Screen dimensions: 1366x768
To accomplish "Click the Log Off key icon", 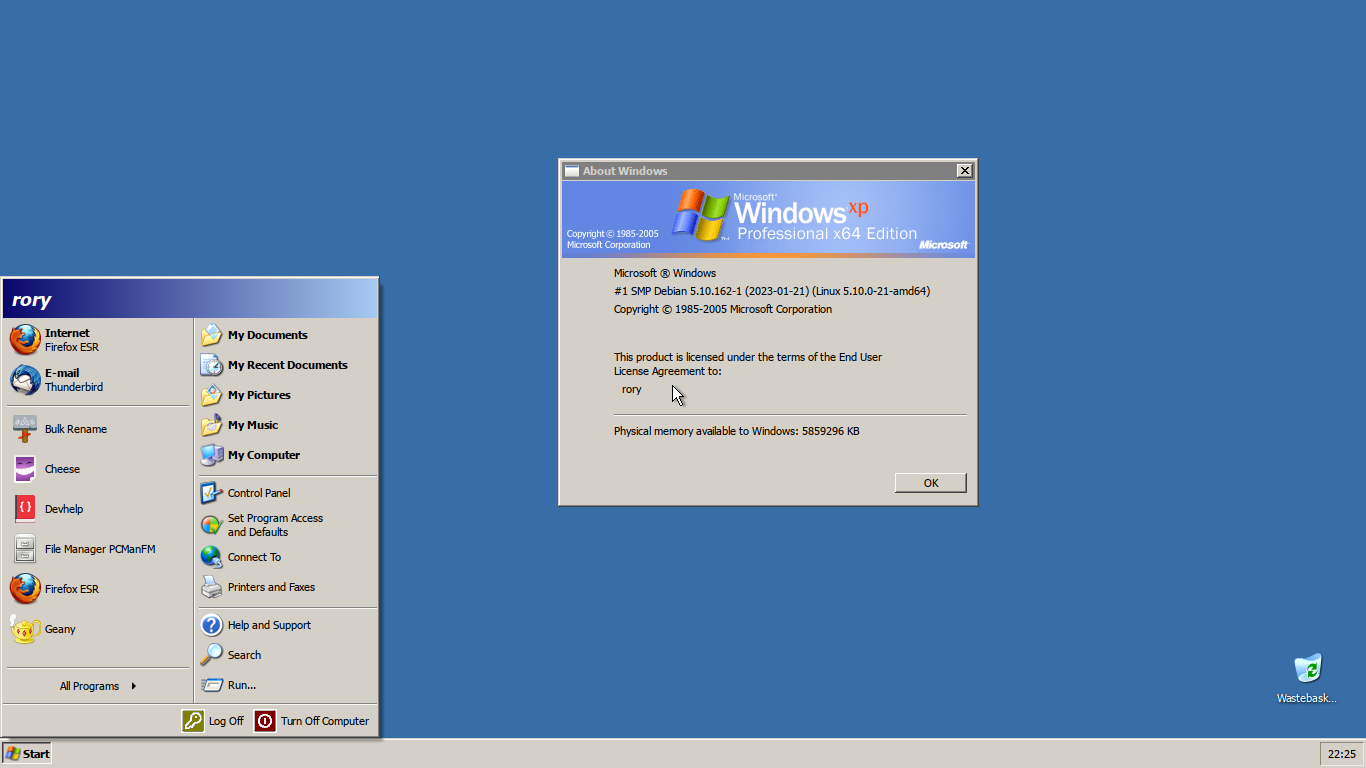I will 193,721.
